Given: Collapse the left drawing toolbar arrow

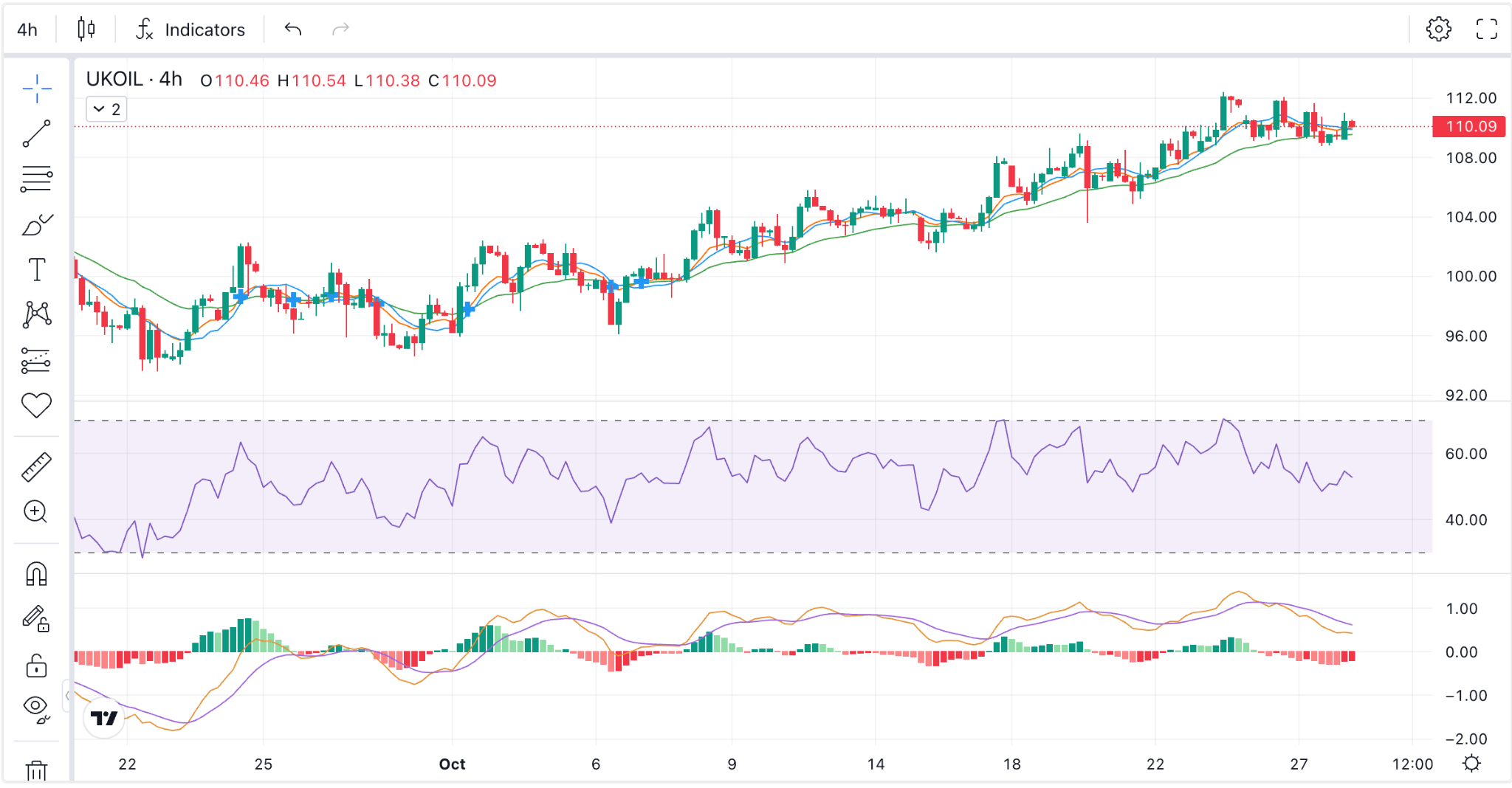Looking at the screenshot, I should tap(67, 695).
